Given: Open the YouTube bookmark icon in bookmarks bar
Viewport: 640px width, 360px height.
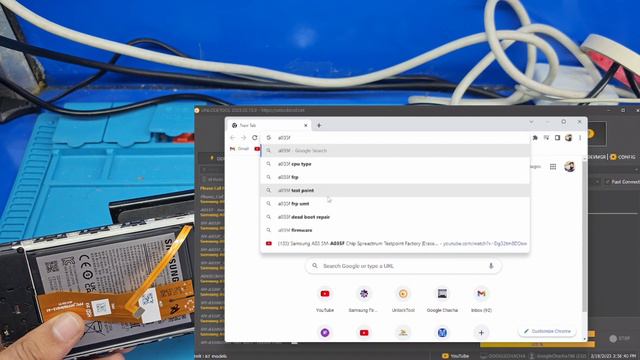Looking at the screenshot, I should click(x=257, y=149).
